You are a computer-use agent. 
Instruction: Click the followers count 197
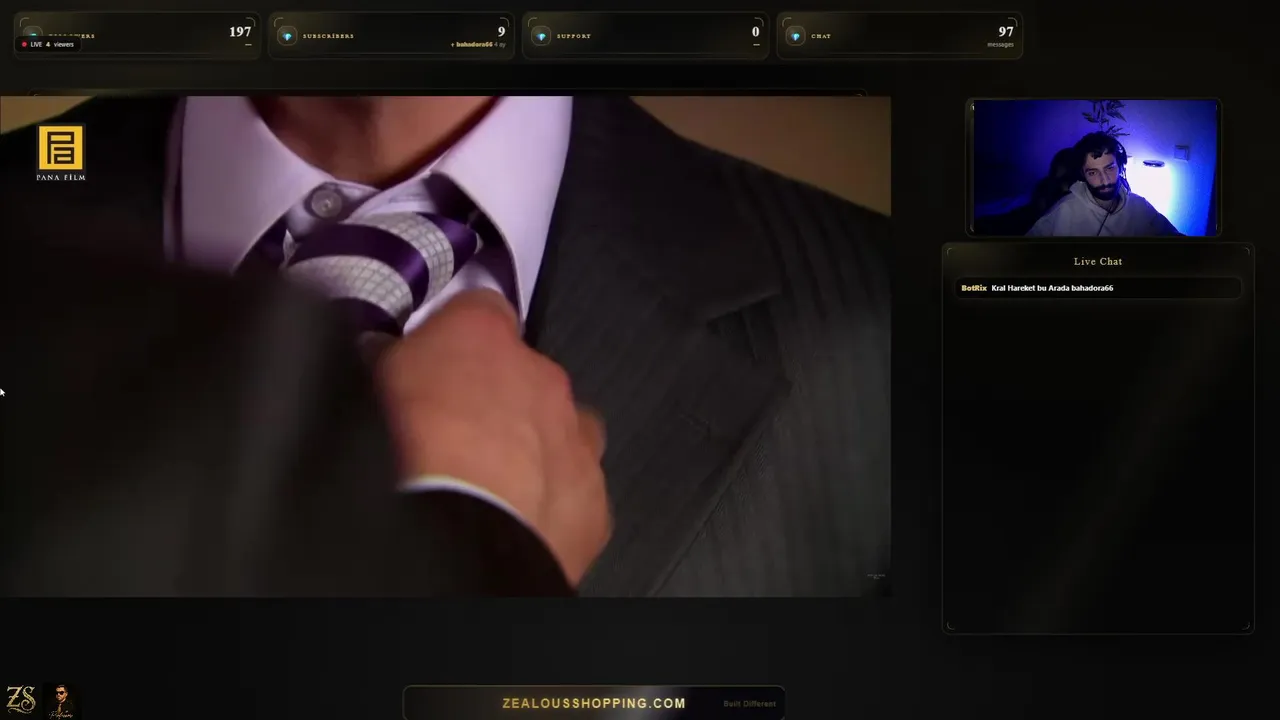[x=240, y=32]
